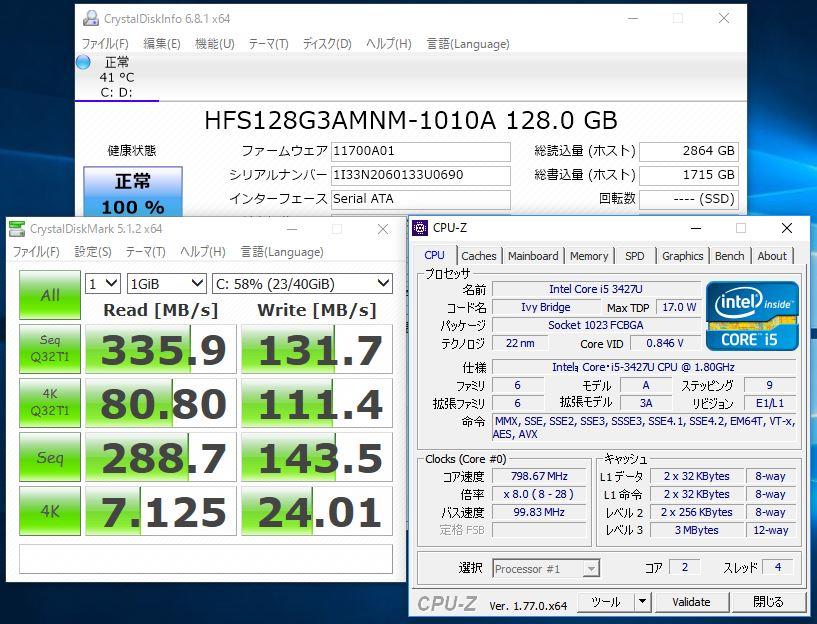Click the CPU name field Intel Core i5 3427U
The width and height of the screenshot is (817, 624).
click(x=596, y=289)
